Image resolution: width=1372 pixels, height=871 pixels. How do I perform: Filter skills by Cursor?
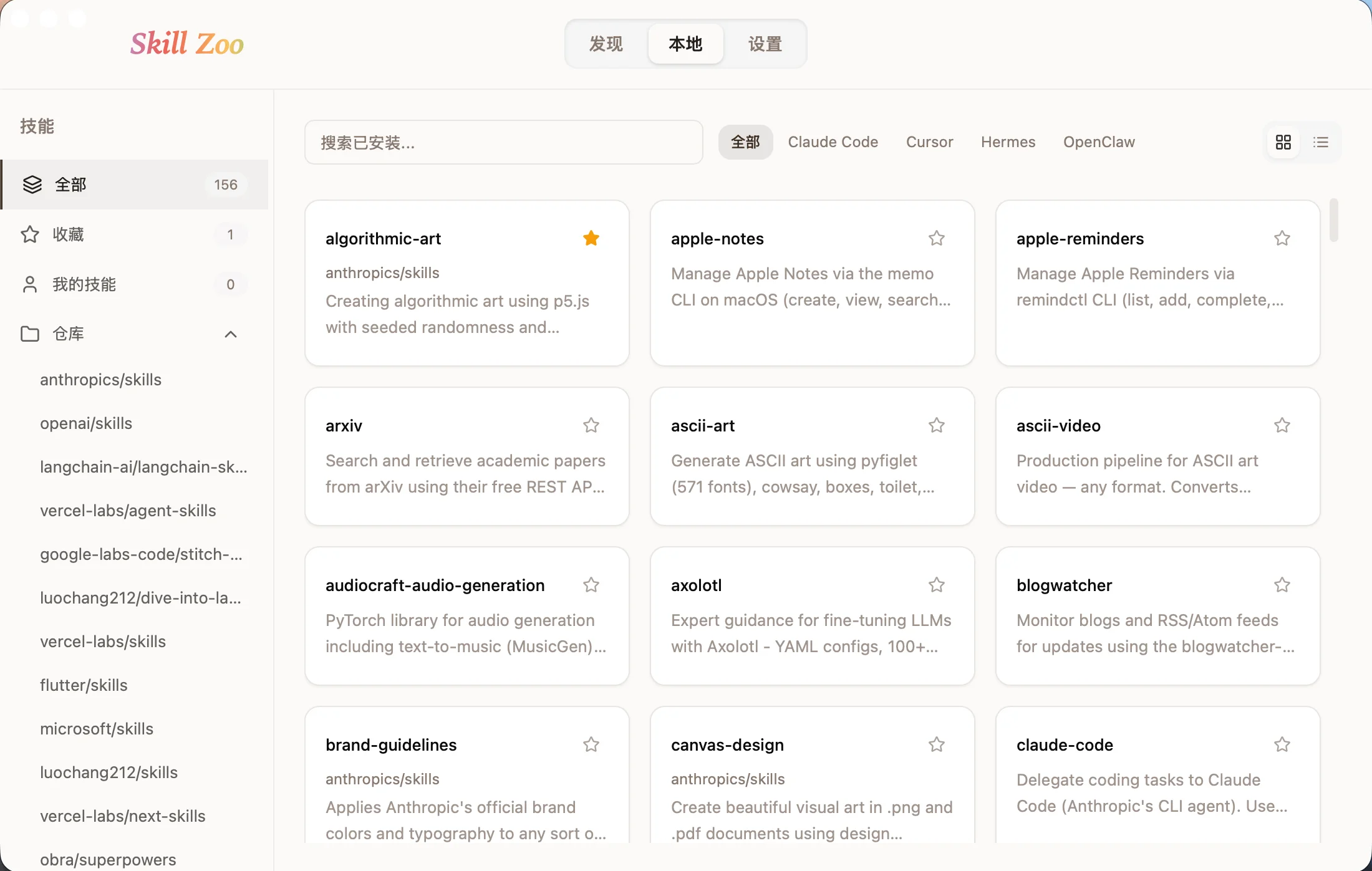click(930, 142)
